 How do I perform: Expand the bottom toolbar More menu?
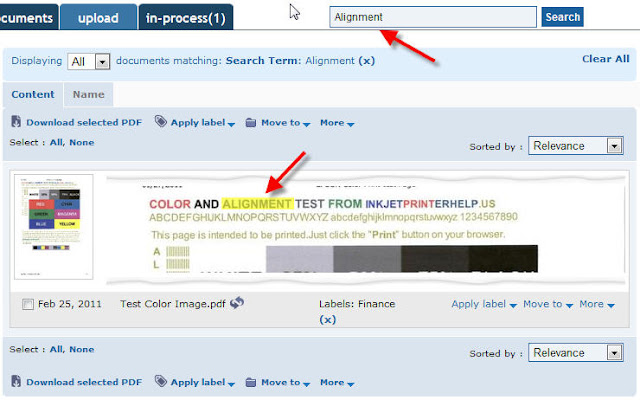[337, 382]
